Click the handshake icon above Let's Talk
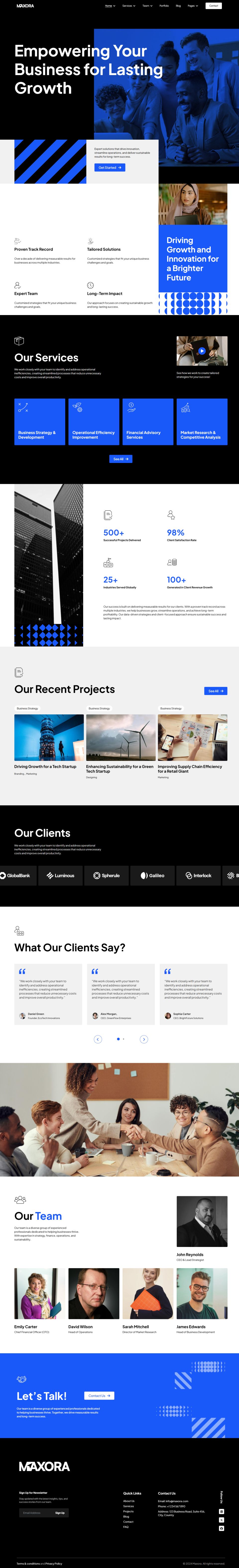 21,1379
